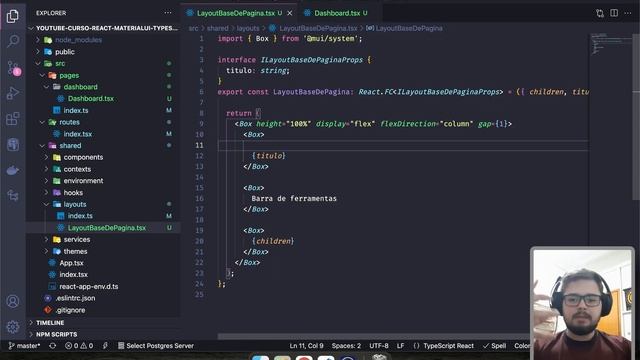This screenshot has width=640, height=360.
Task: Open the Accounts icon in activity bar
Action: [x=13, y=301]
